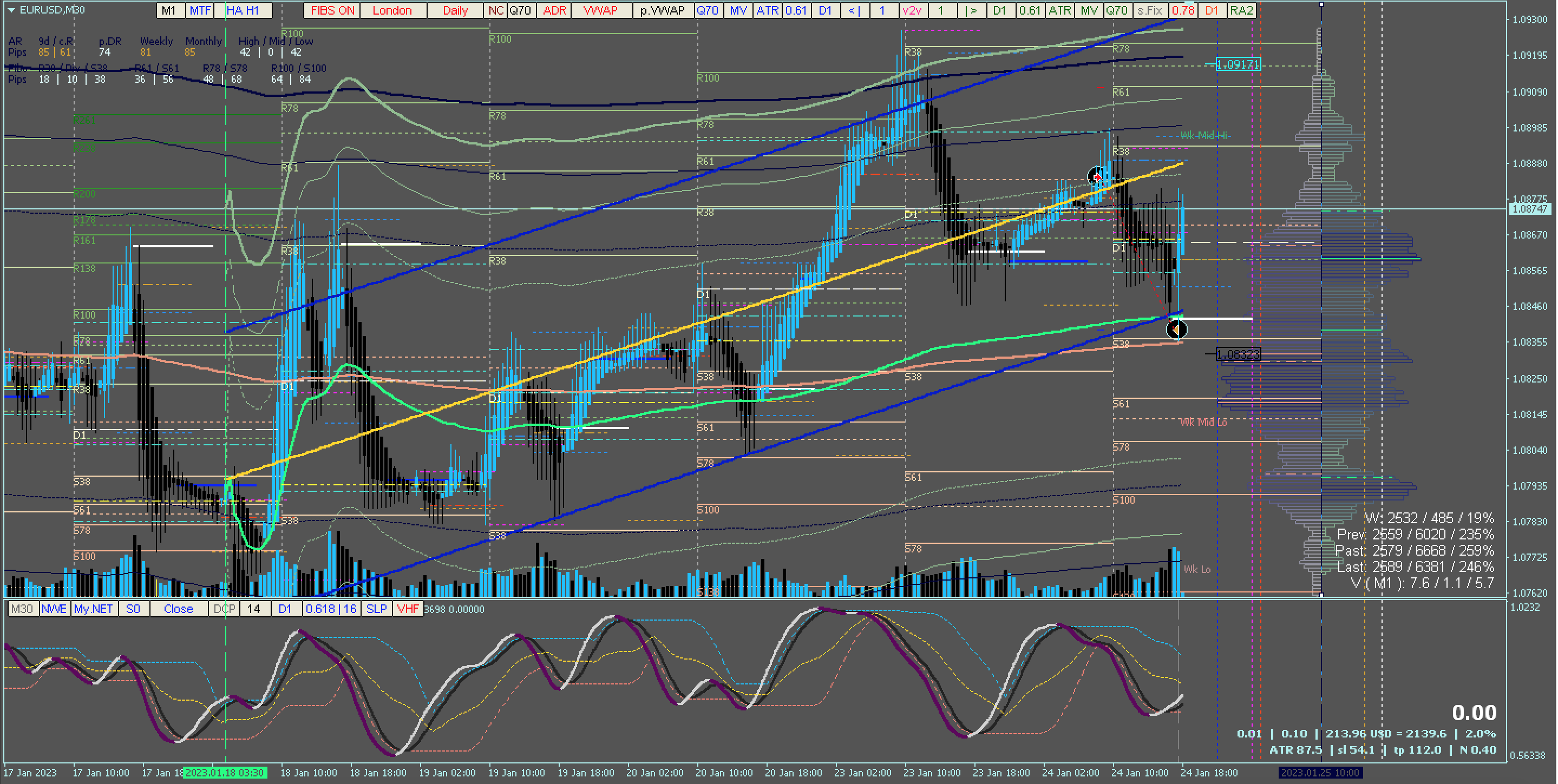Click the black arrow marker on the lower channel line
Viewport: 1558px width, 784px height.
pos(1176,330)
